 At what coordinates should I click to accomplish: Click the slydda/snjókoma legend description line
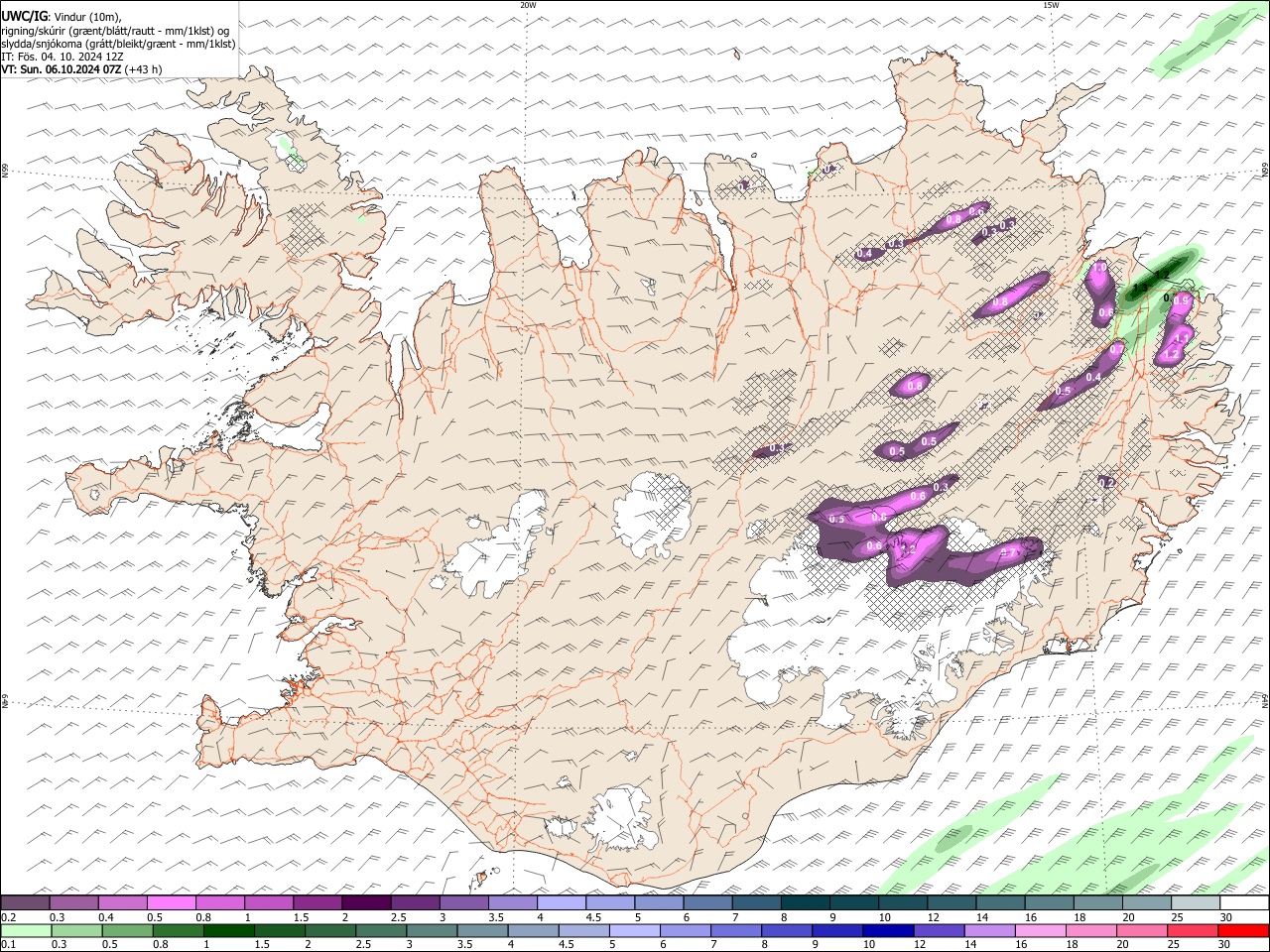point(119,44)
